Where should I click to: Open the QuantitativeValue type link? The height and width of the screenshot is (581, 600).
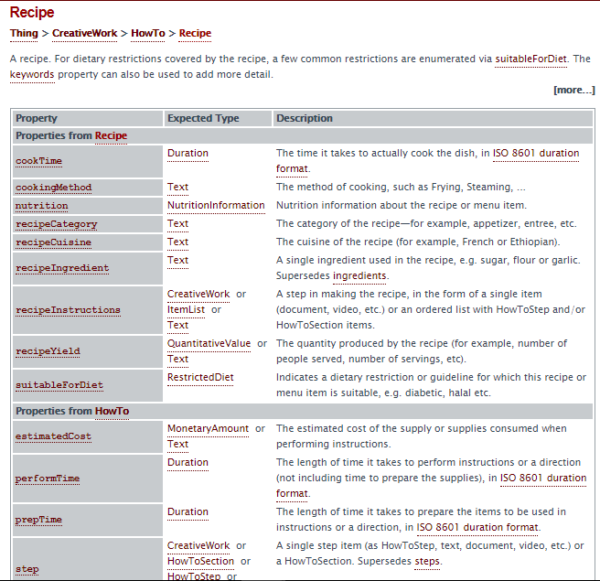coord(209,344)
